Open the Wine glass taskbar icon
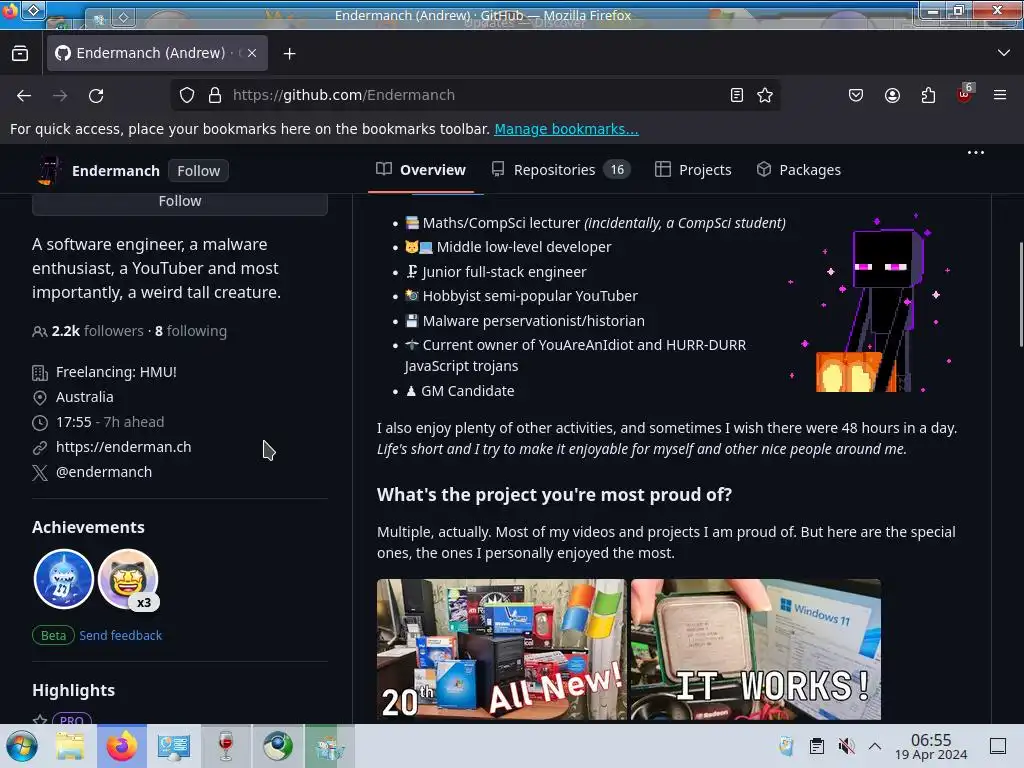Image resolution: width=1024 pixels, height=768 pixels. click(225, 746)
